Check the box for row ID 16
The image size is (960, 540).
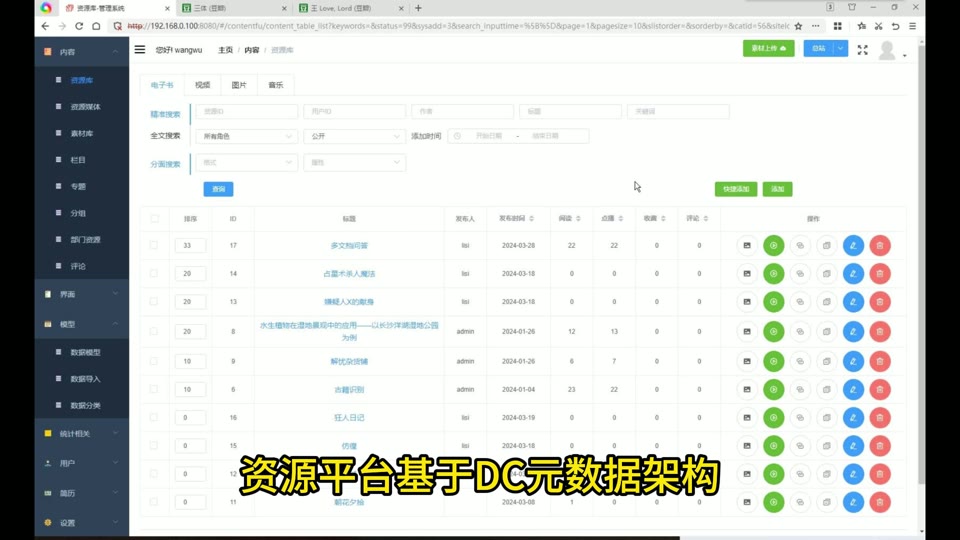coord(154,417)
